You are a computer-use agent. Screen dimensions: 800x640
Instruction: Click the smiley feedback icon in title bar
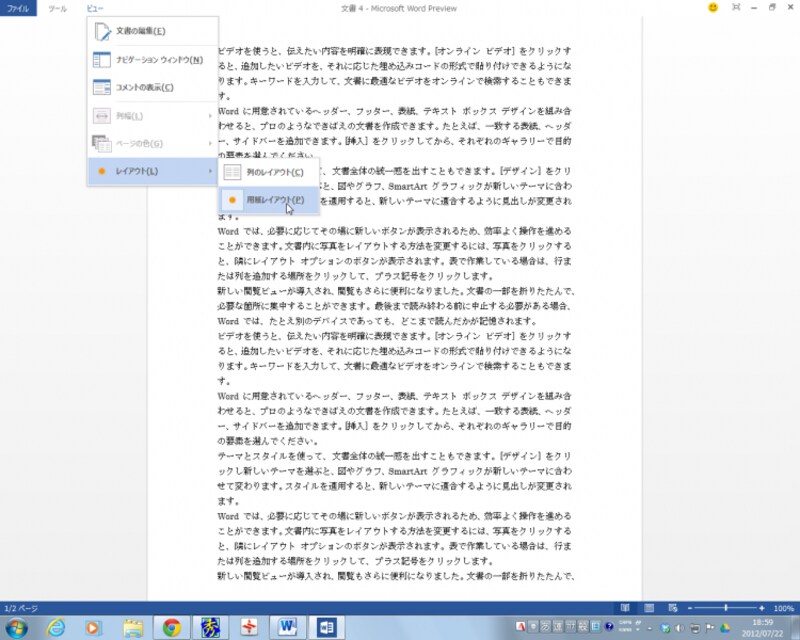point(710,8)
